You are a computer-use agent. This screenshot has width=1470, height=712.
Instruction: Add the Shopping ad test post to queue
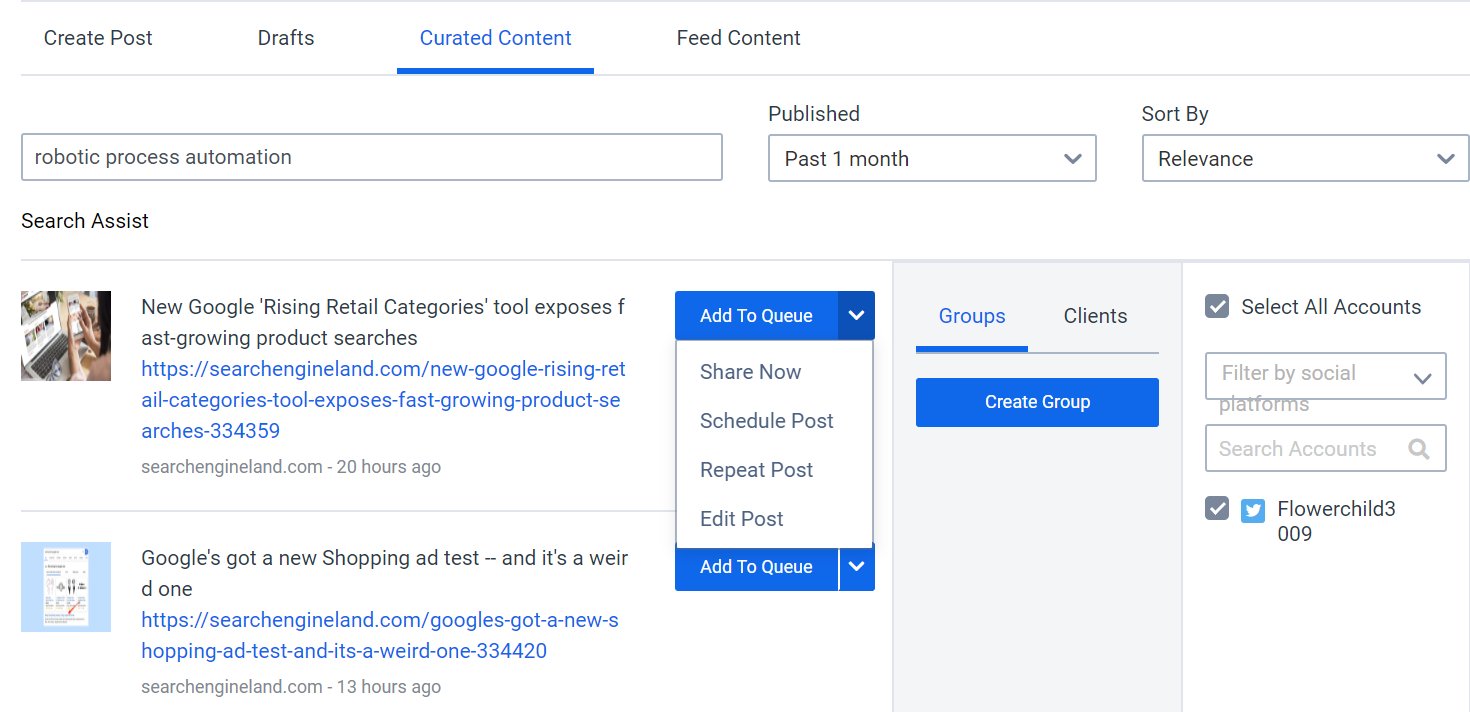point(756,567)
